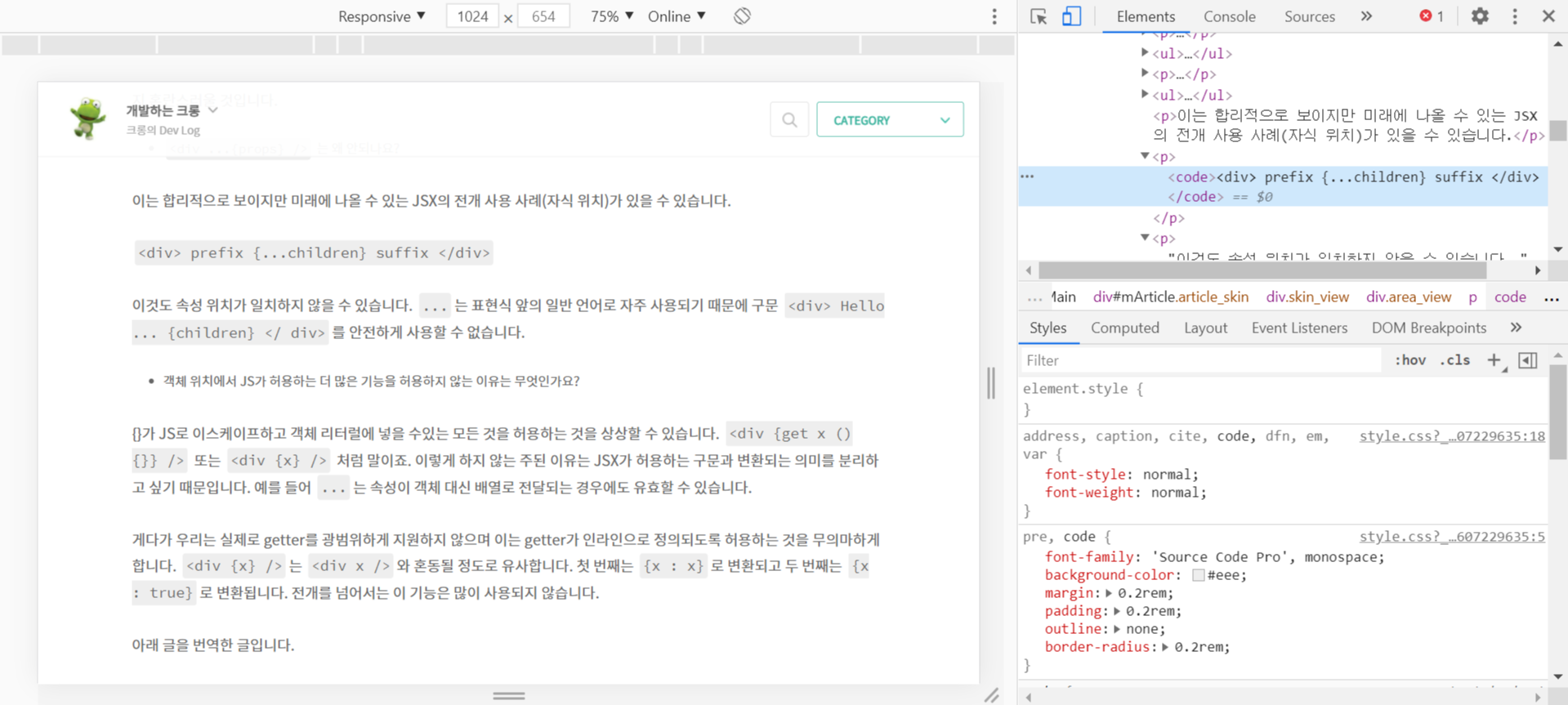The width and height of the screenshot is (1568, 705).
Task: Click the #eee background-color swatch
Action: pyautogui.click(x=1198, y=575)
